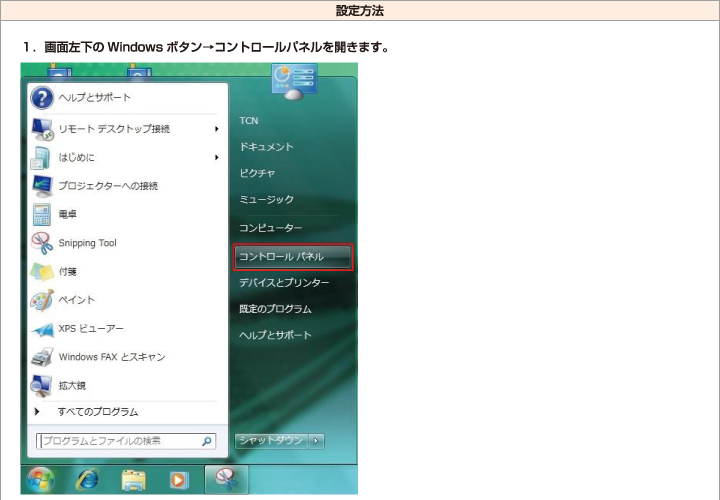Screen dimensions: 720x500
Task: Open デバイスとプリンター link
Action: (x=284, y=283)
